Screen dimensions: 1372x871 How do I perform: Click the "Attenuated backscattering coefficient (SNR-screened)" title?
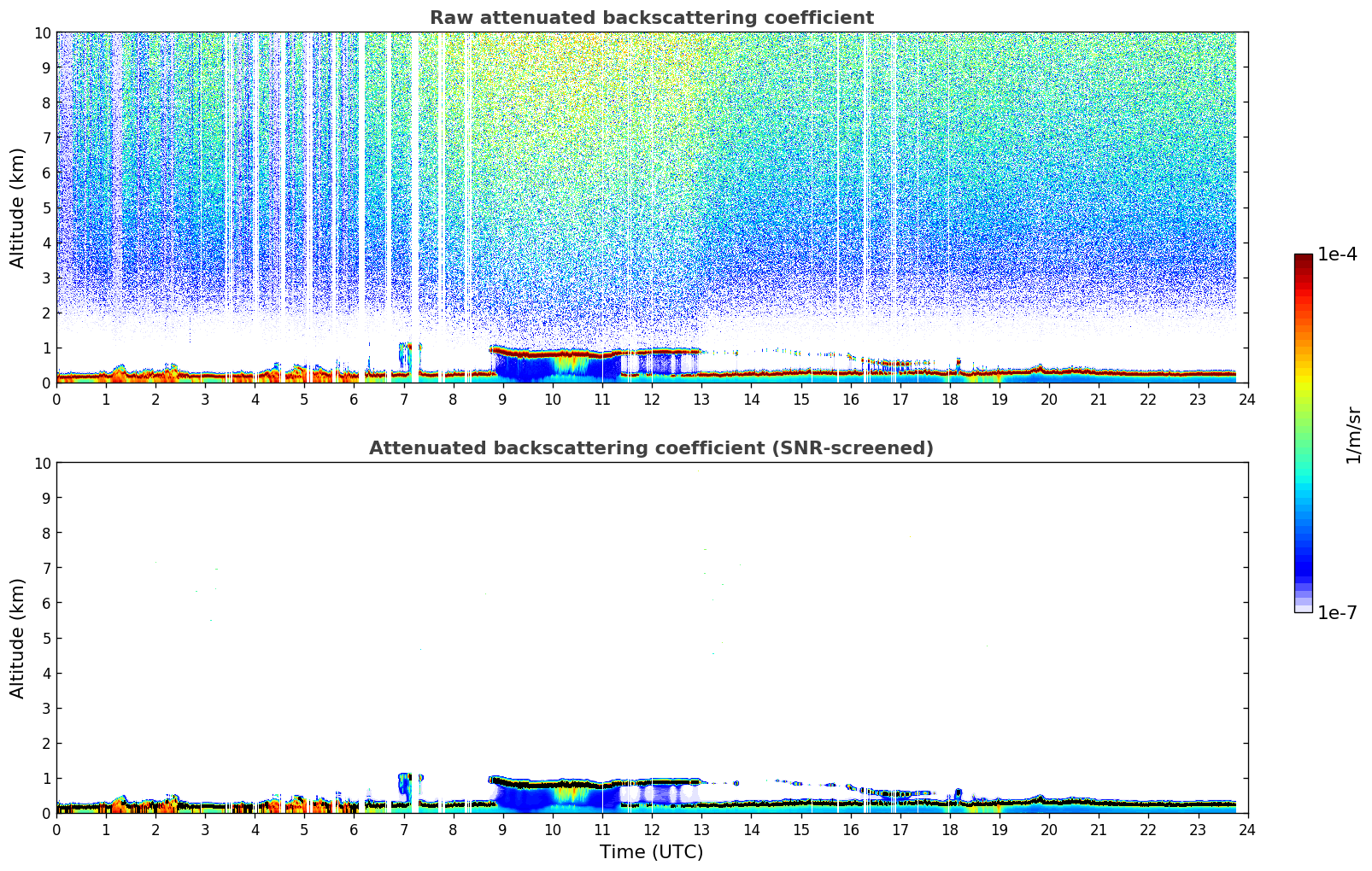652,448
